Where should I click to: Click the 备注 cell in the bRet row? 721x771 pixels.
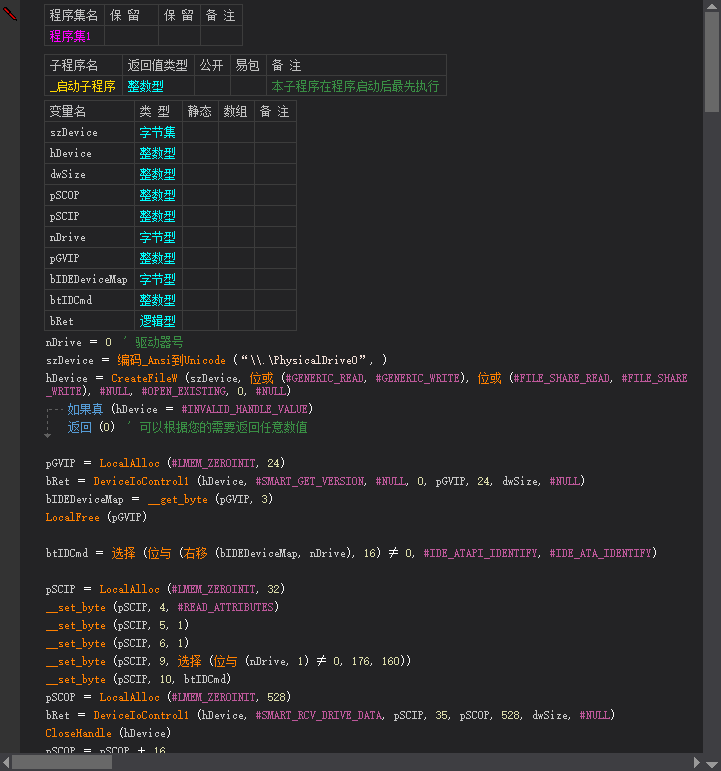pyautogui.click(x=275, y=321)
